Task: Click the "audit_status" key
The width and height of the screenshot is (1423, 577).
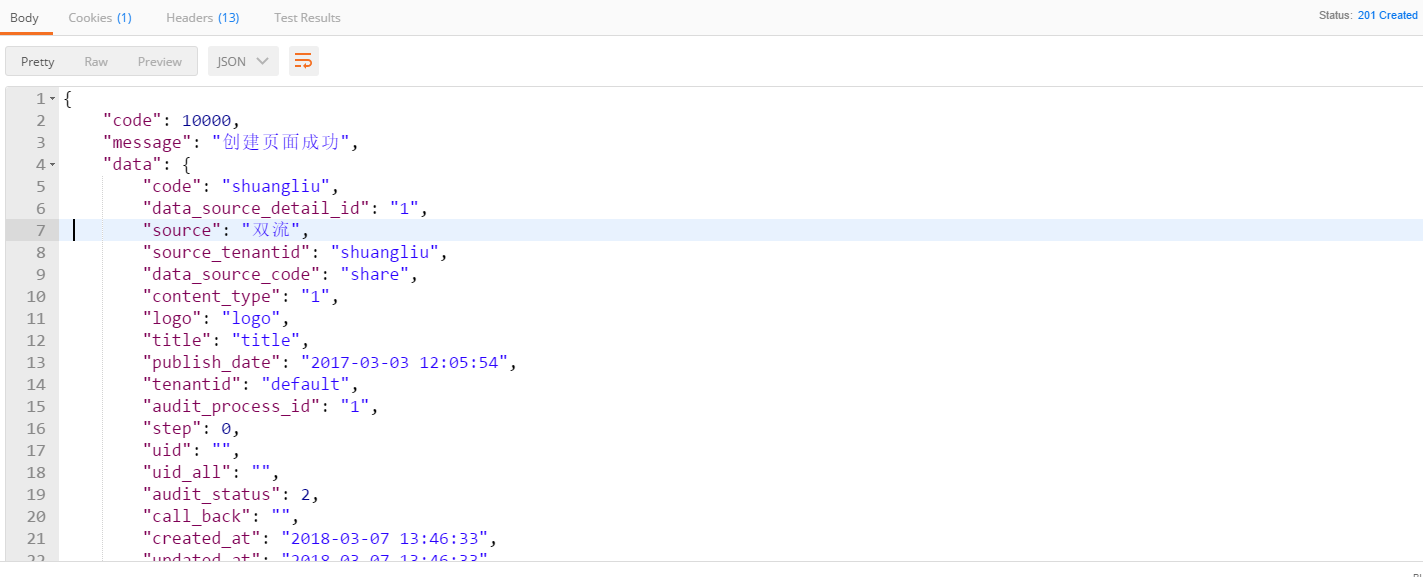Action: pyautogui.click(x=211, y=495)
